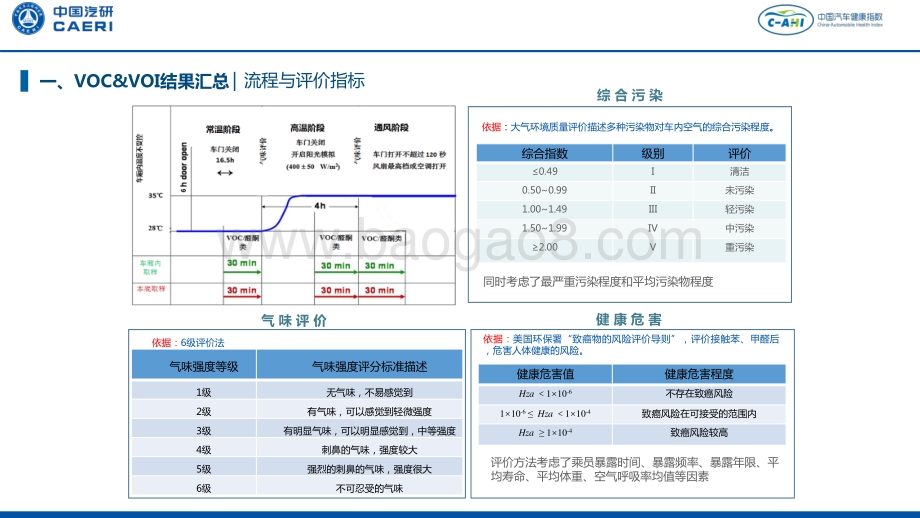Image resolution: width=920 pixels, height=518 pixels.
Task: Select the slide title VOC&VOI结果汇总
Action: click(151, 80)
